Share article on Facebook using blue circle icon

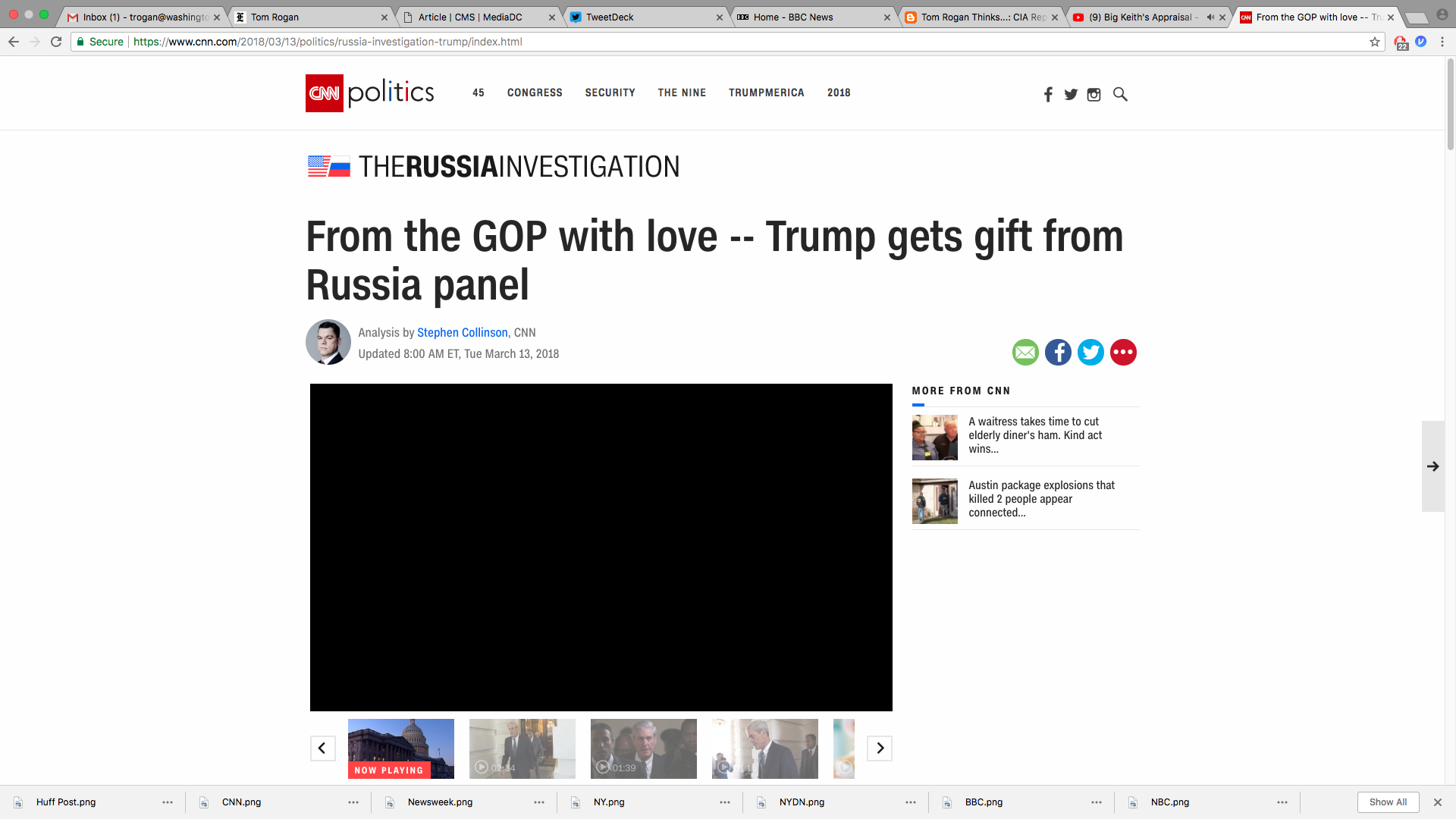(1058, 352)
